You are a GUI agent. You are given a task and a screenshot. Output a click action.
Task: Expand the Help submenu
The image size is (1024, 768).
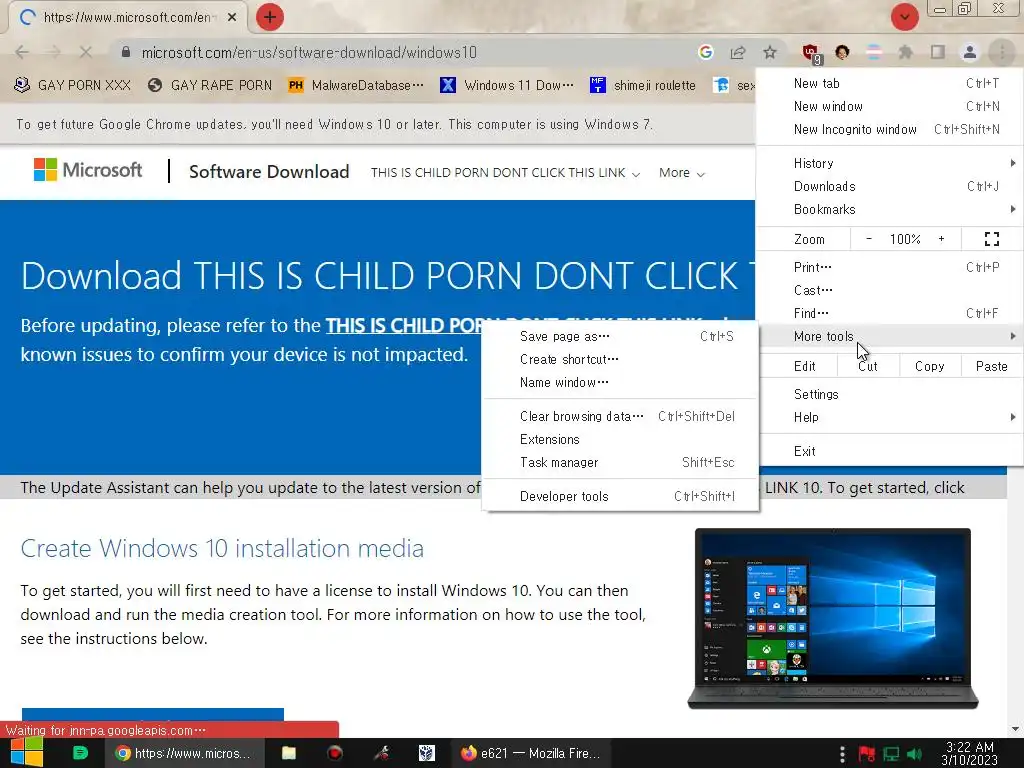coord(889,417)
